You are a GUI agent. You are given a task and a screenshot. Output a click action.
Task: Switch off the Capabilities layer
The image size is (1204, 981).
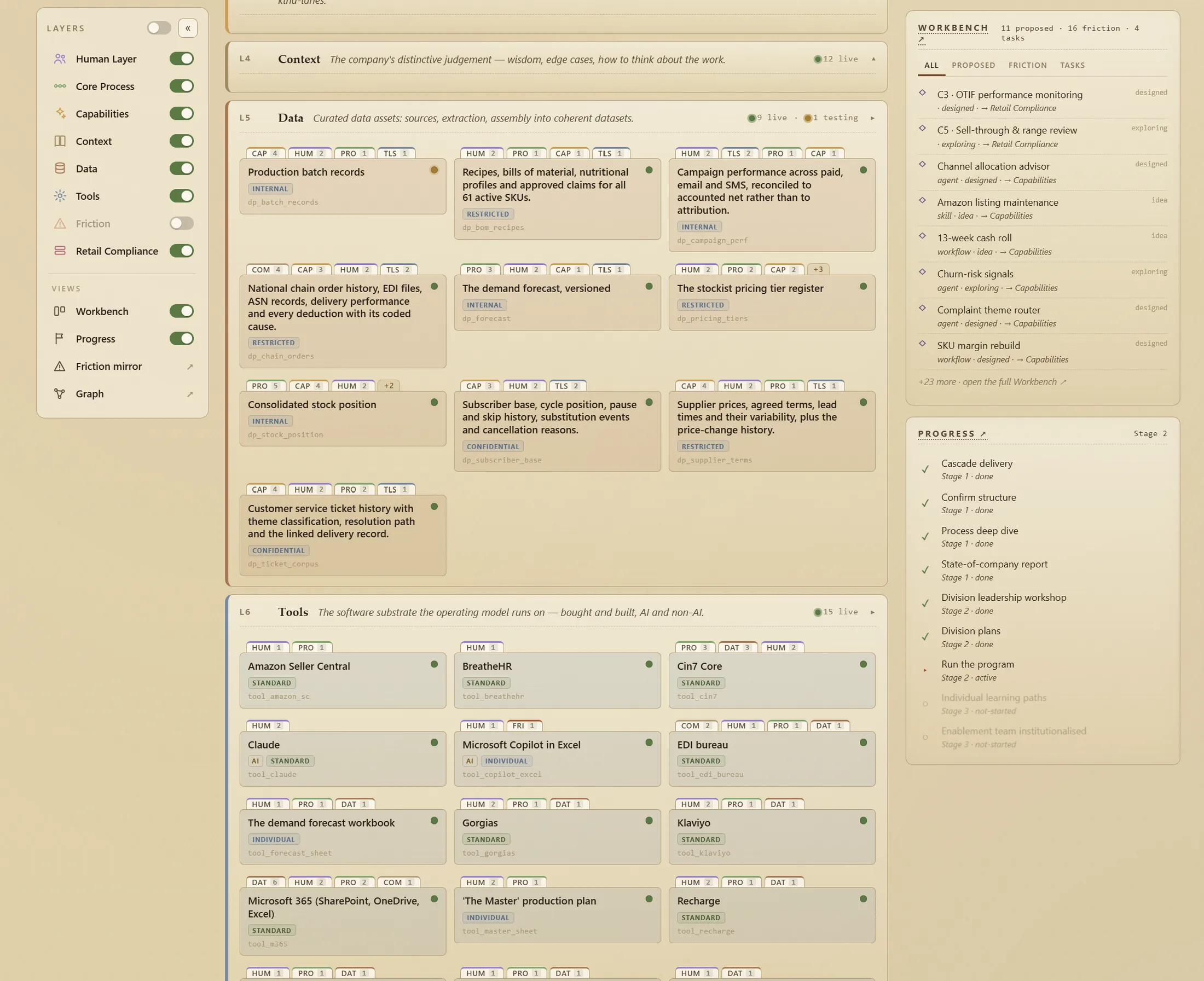pos(182,114)
